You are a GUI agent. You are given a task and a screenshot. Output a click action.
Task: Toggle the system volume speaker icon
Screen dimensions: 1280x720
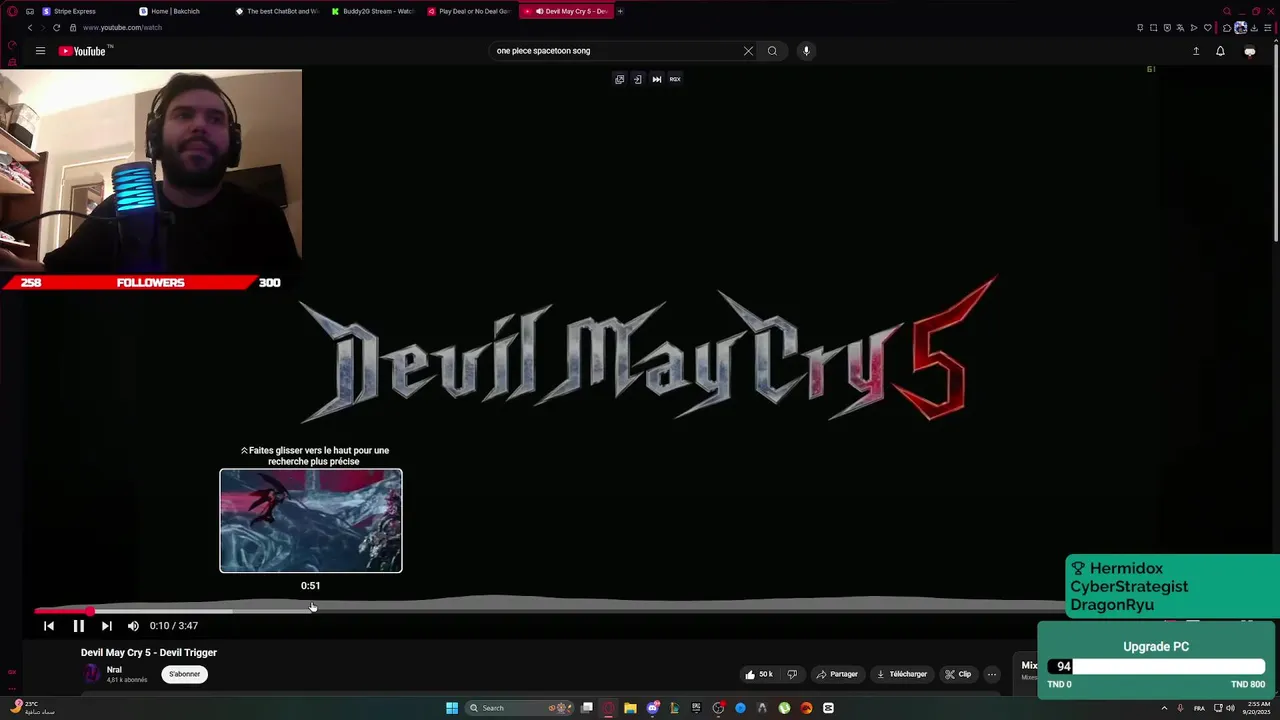click(1230, 708)
